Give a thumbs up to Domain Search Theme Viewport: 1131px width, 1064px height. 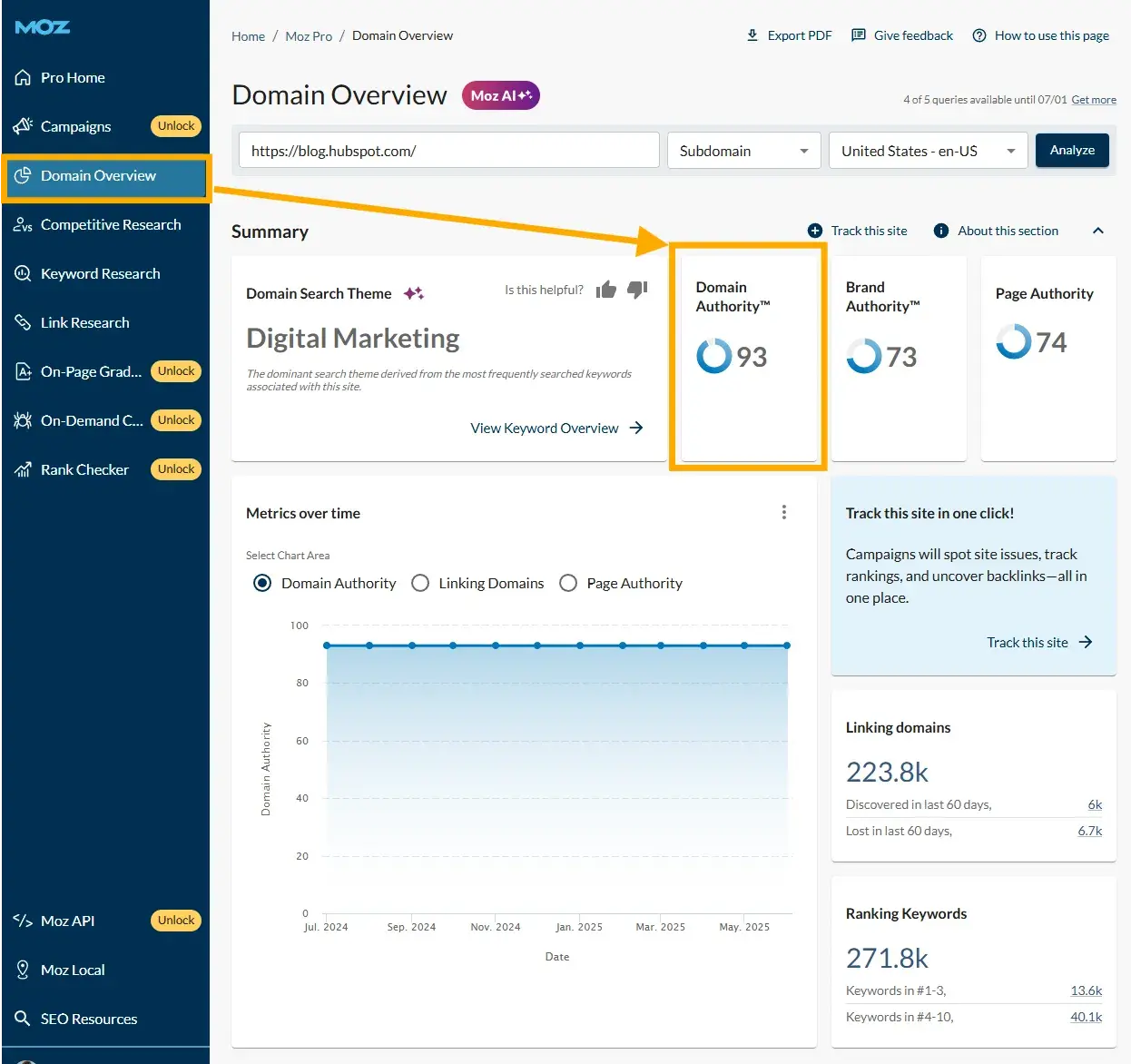(x=606, y=289)
